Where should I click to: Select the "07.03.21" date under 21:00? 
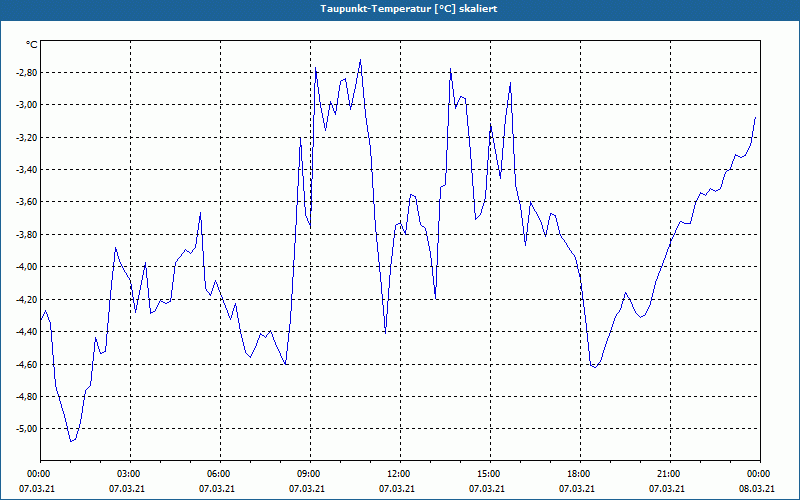coord(667,488)
